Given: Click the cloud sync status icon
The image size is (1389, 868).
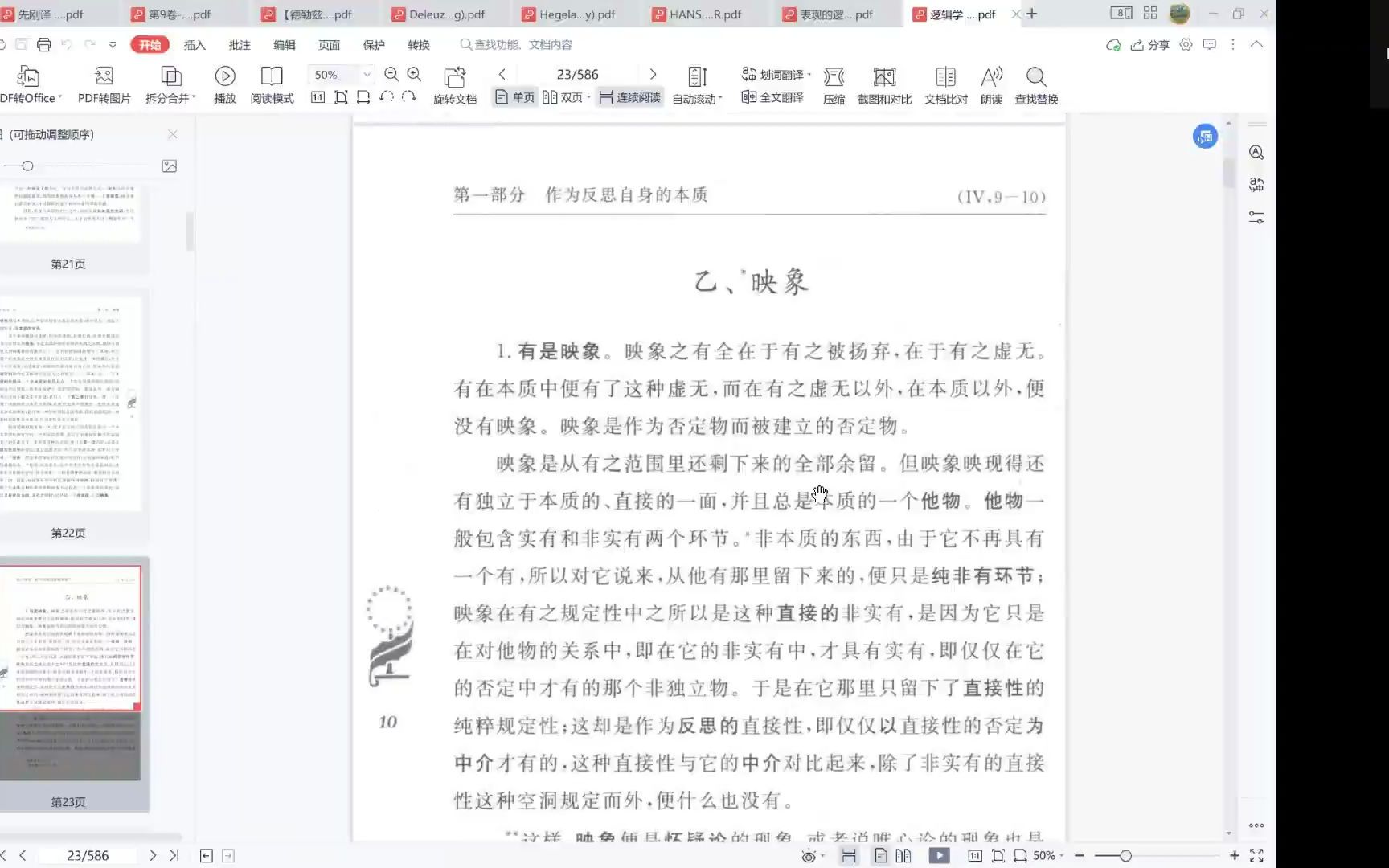Looking at the screenshot, I should pyautogui.click(x=1113, y=45).
